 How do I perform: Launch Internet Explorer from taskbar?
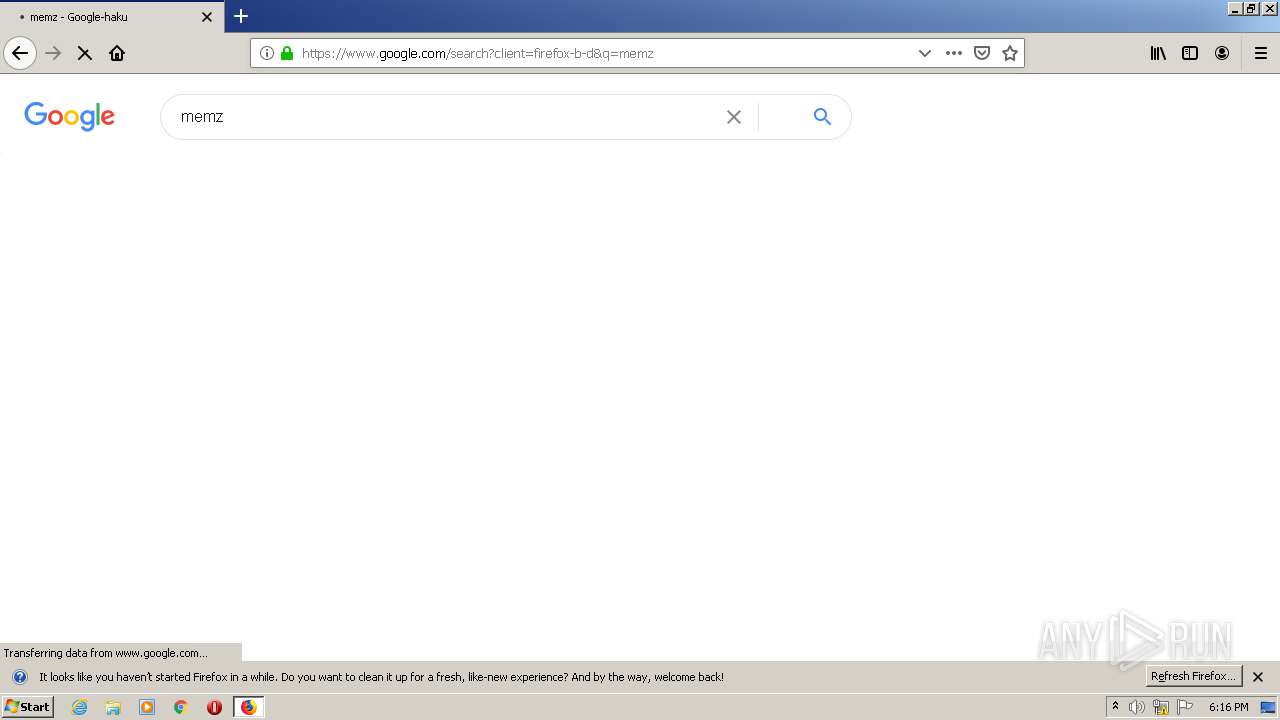(x=79, y=707)
